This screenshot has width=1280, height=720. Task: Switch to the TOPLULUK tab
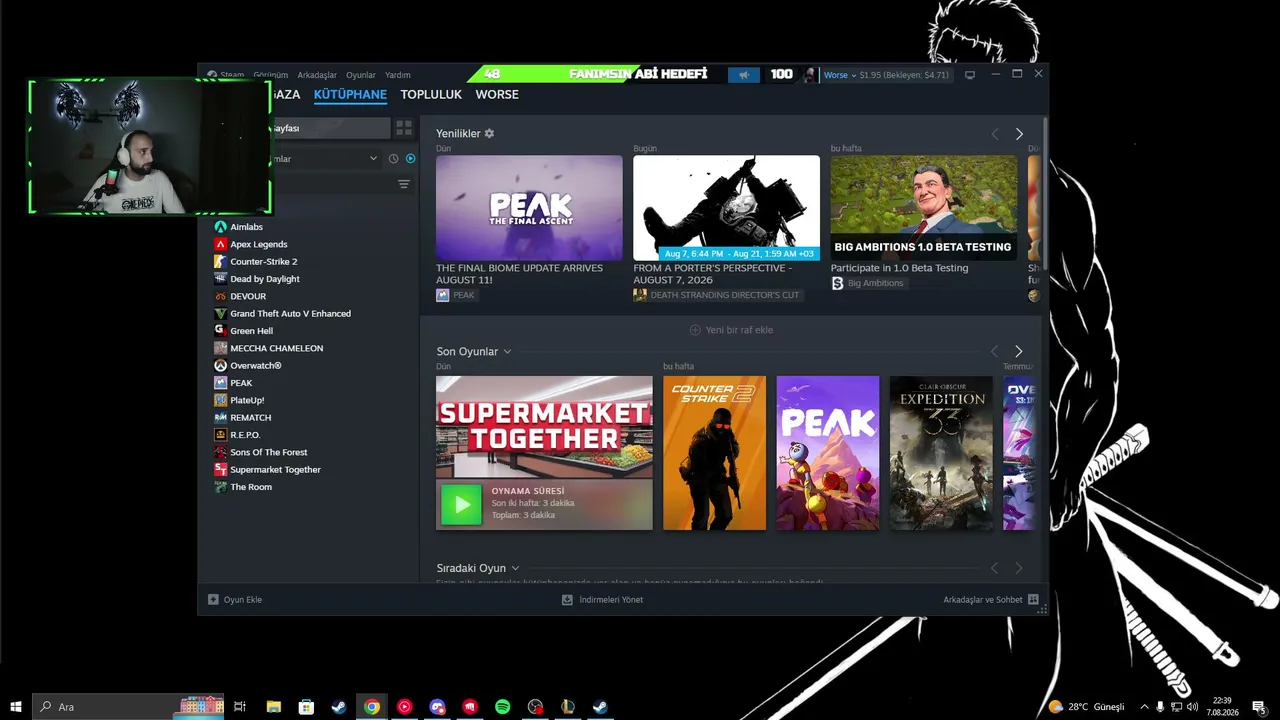pos(431,95)
